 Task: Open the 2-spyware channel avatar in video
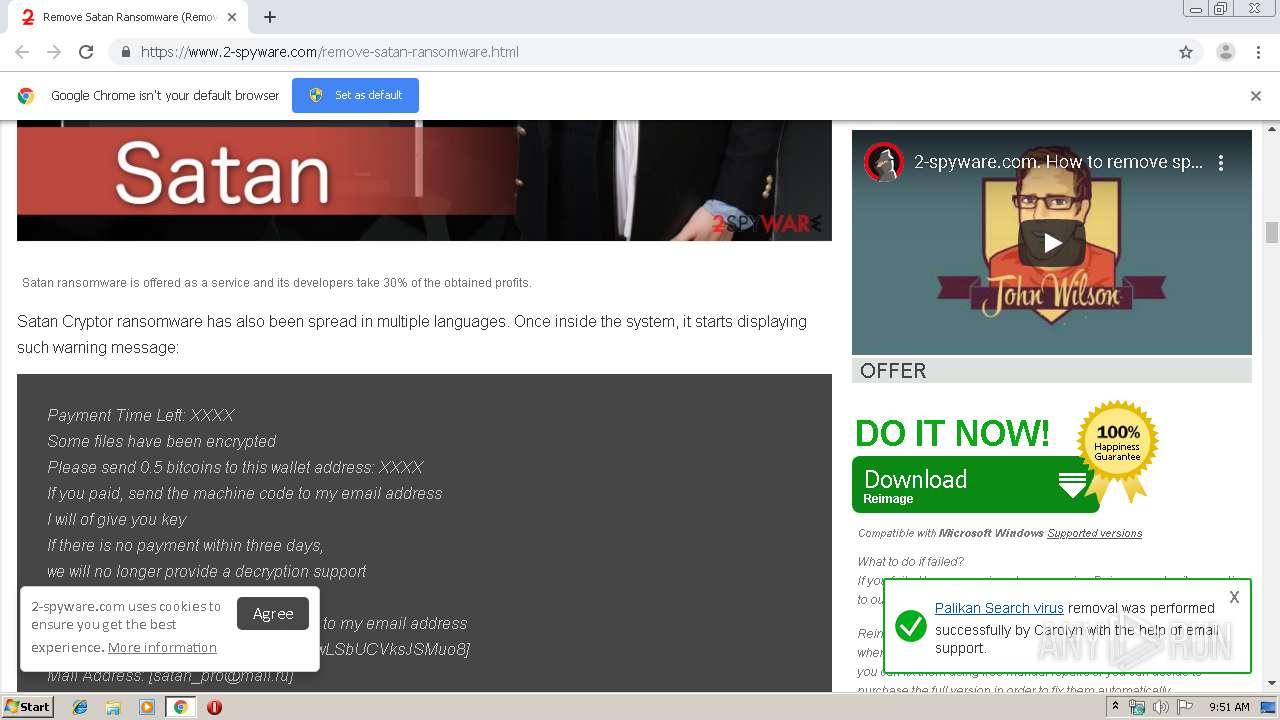884,162
